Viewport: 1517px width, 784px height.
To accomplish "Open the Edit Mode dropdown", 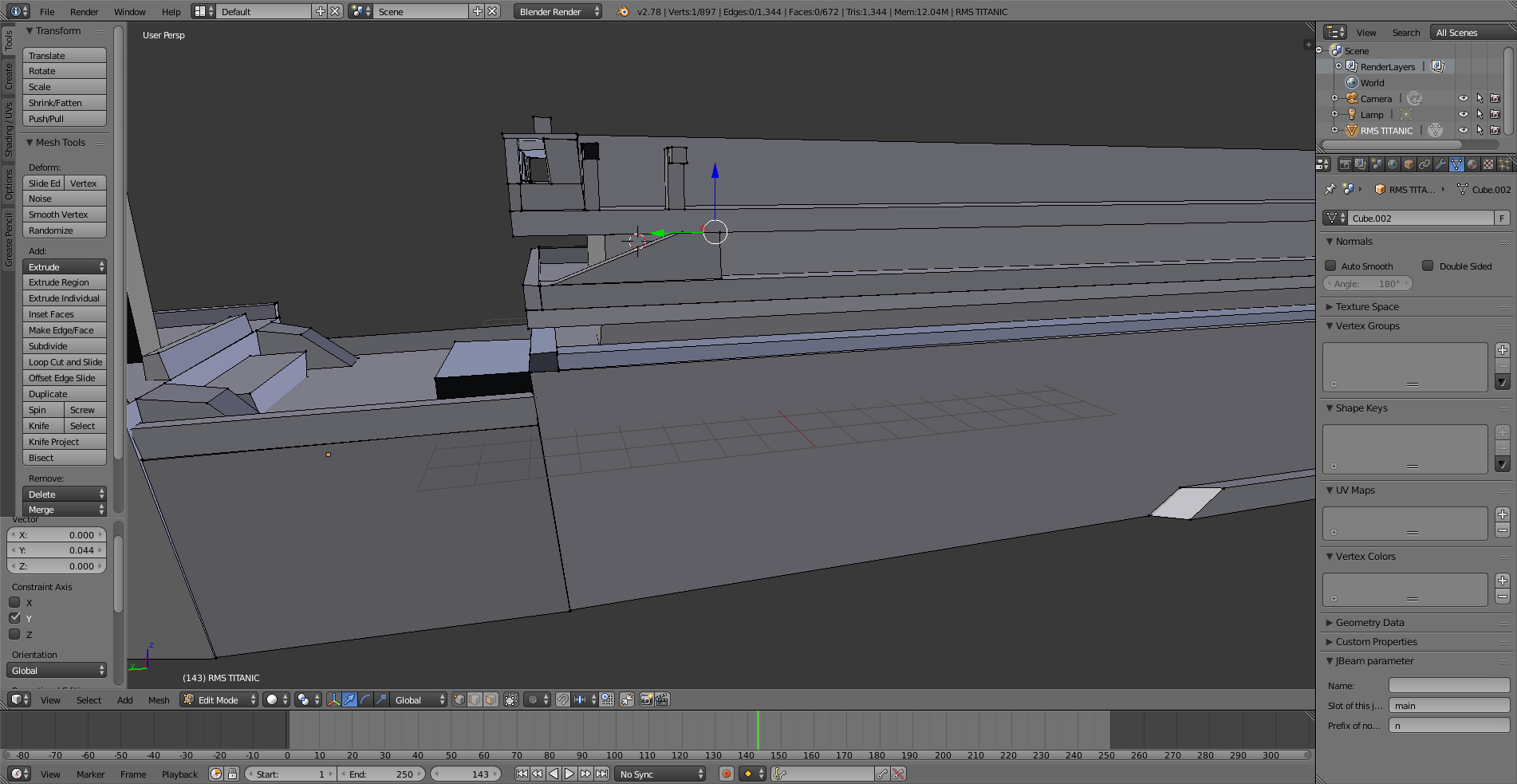I will coord(219,699).
